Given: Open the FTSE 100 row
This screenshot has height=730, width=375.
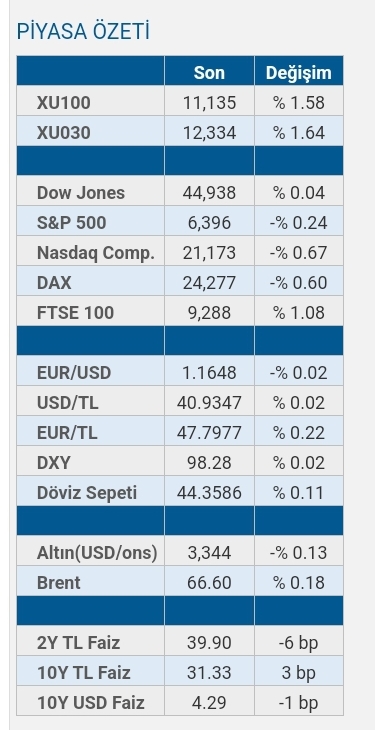Looking at the screenshot, I should point(180,312).
